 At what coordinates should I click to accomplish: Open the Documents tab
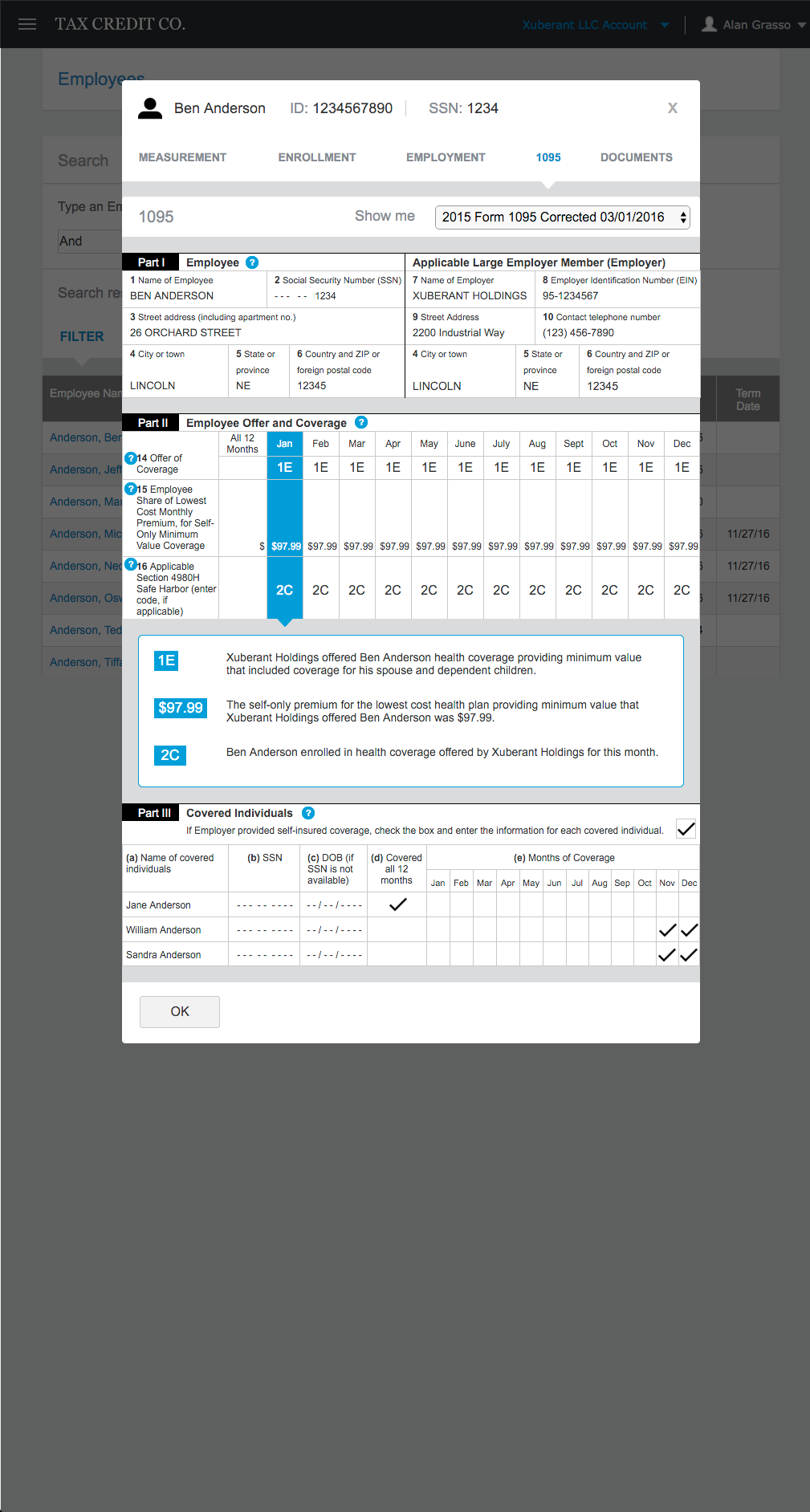[x=637, y=157]
